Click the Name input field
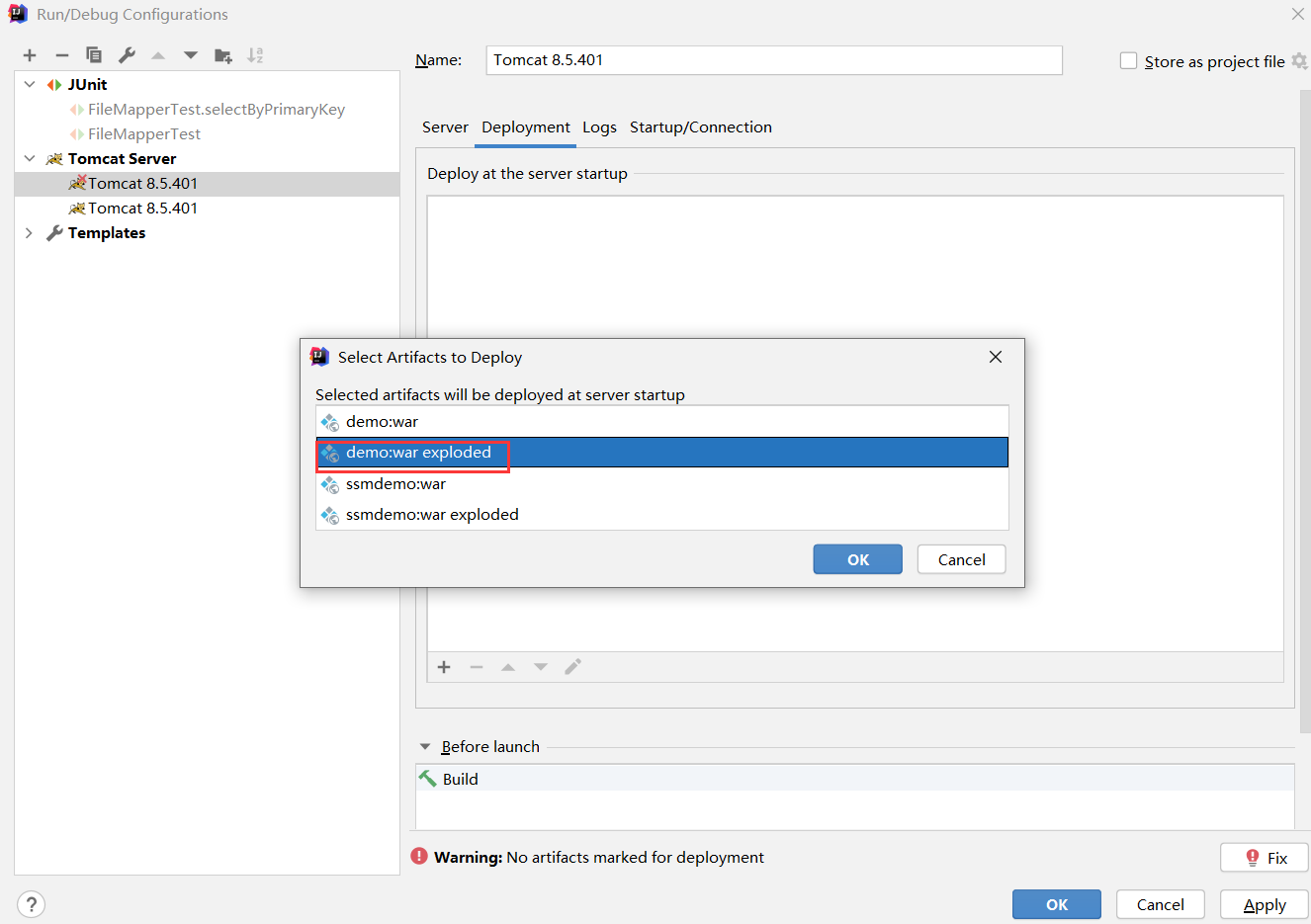Image resolution: width=1311 pixels, height=924 pixels. coord(773,60)
